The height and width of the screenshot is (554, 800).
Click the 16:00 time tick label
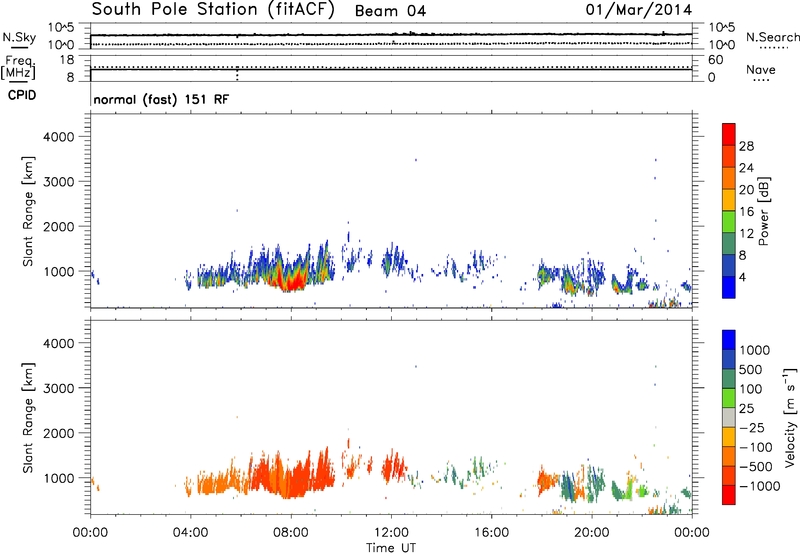491,533
